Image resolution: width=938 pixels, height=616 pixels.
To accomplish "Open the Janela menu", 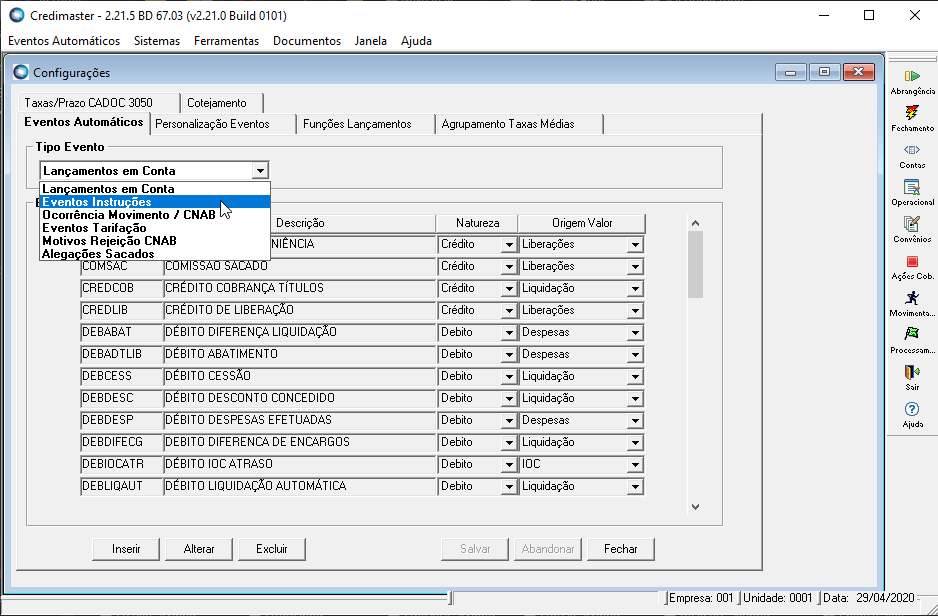I will pyautogui.click(x=370, y=41).
